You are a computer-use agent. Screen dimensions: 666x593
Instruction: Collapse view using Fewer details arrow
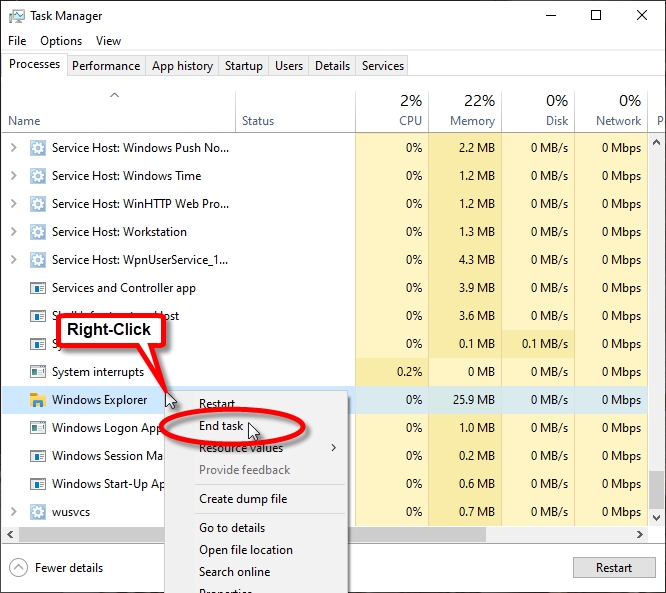(x=19, y=568)
